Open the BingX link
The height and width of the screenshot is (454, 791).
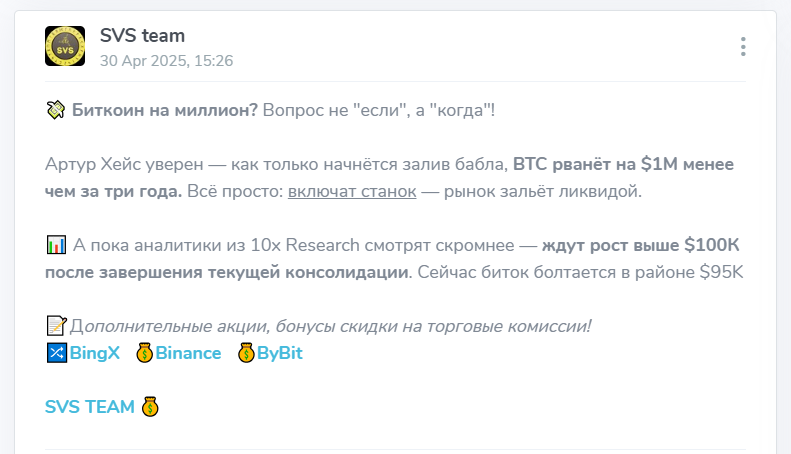(x=95, y=353)
